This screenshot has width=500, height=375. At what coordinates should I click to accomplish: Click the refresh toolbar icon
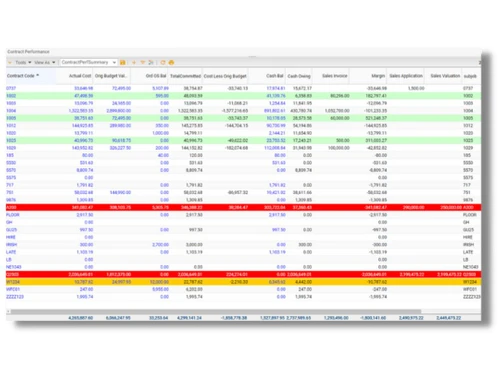(163, 62)
